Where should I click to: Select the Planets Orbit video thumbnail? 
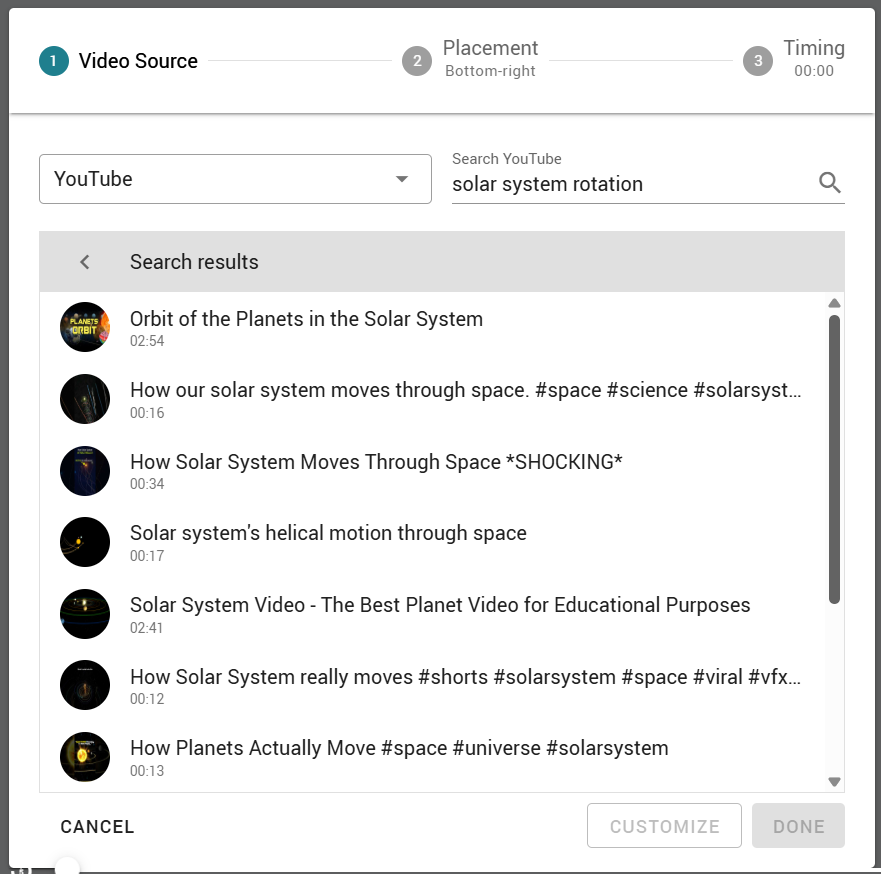click(x=85, y=327)
